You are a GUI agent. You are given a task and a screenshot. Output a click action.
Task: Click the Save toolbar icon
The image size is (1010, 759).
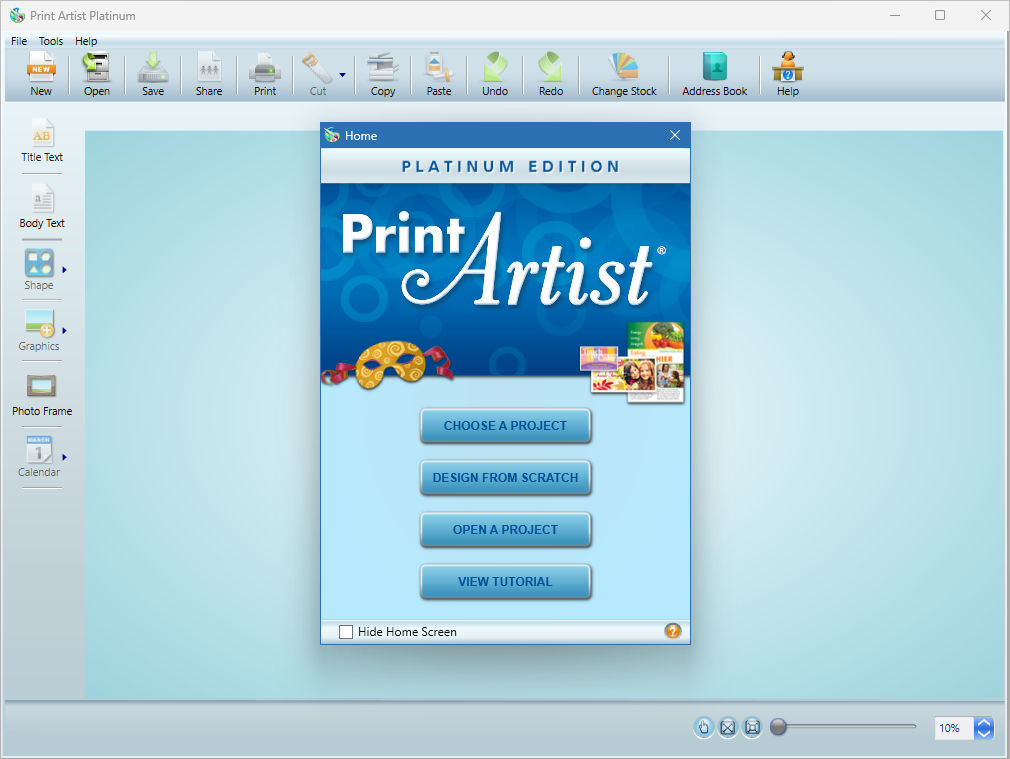(x=153, y=68)
